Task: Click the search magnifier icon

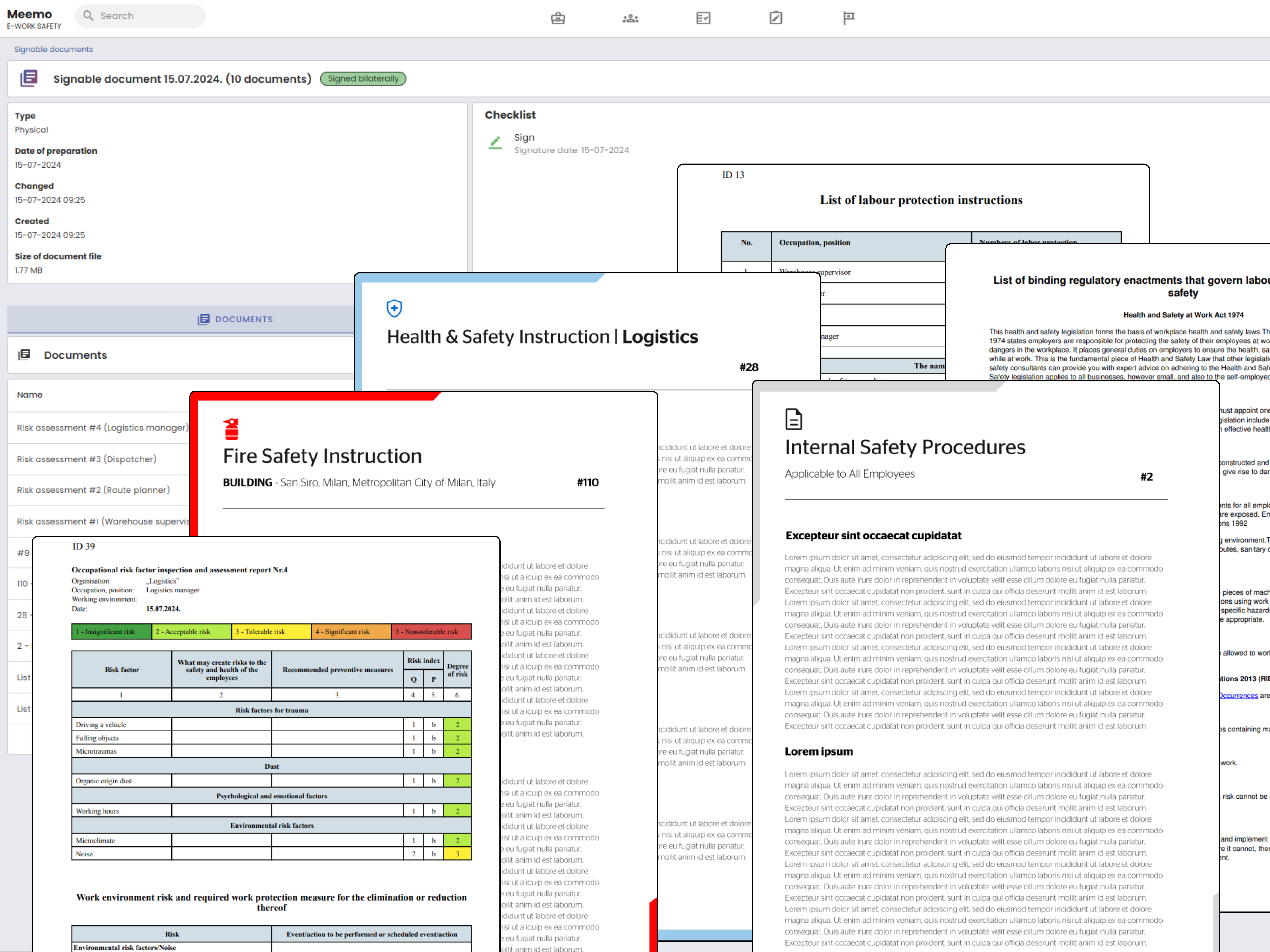Action: click(x=88, y=16)
